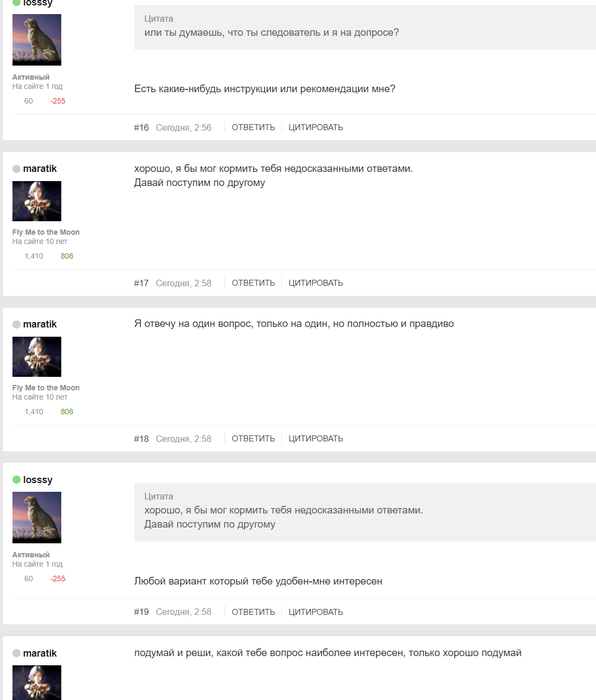Click the gray offline status dot beside maratik on post #18
Image resolution: width=596 pixels, height=700 pixels.
(x=17, y=325)
